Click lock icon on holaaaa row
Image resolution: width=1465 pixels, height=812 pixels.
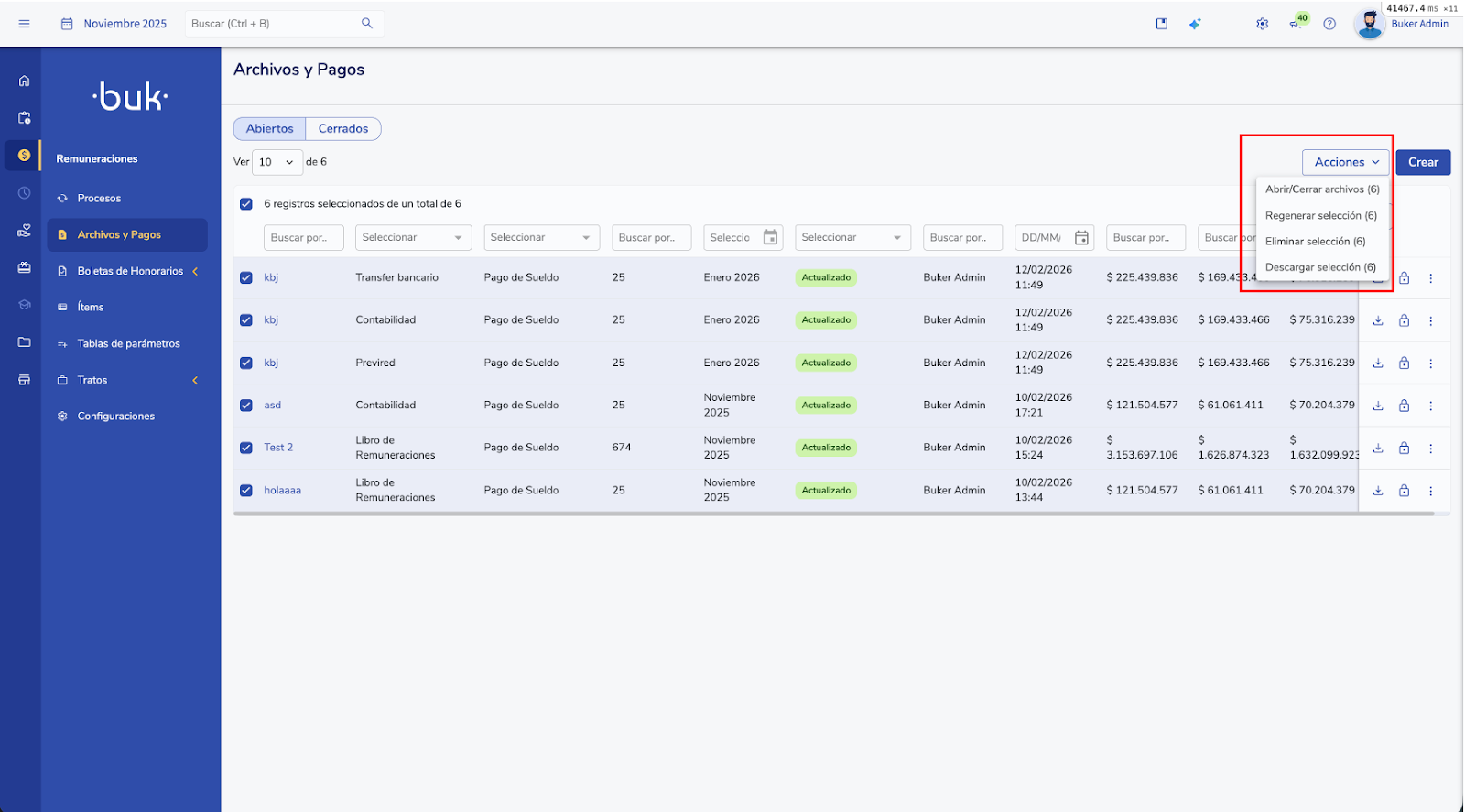[1404, 491]
